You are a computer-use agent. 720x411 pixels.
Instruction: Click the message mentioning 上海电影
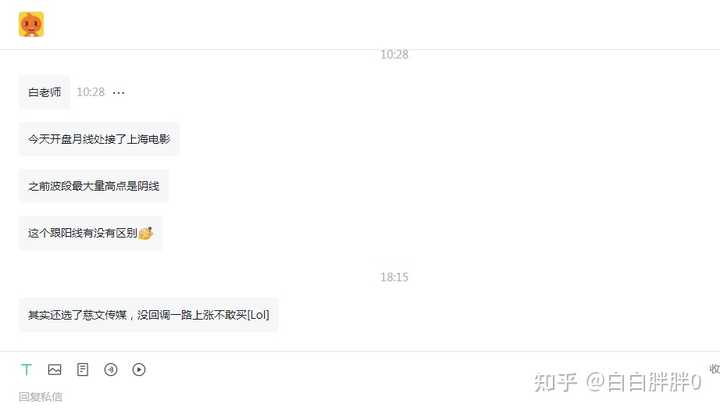pyautogui.click(x=99, y=139)
